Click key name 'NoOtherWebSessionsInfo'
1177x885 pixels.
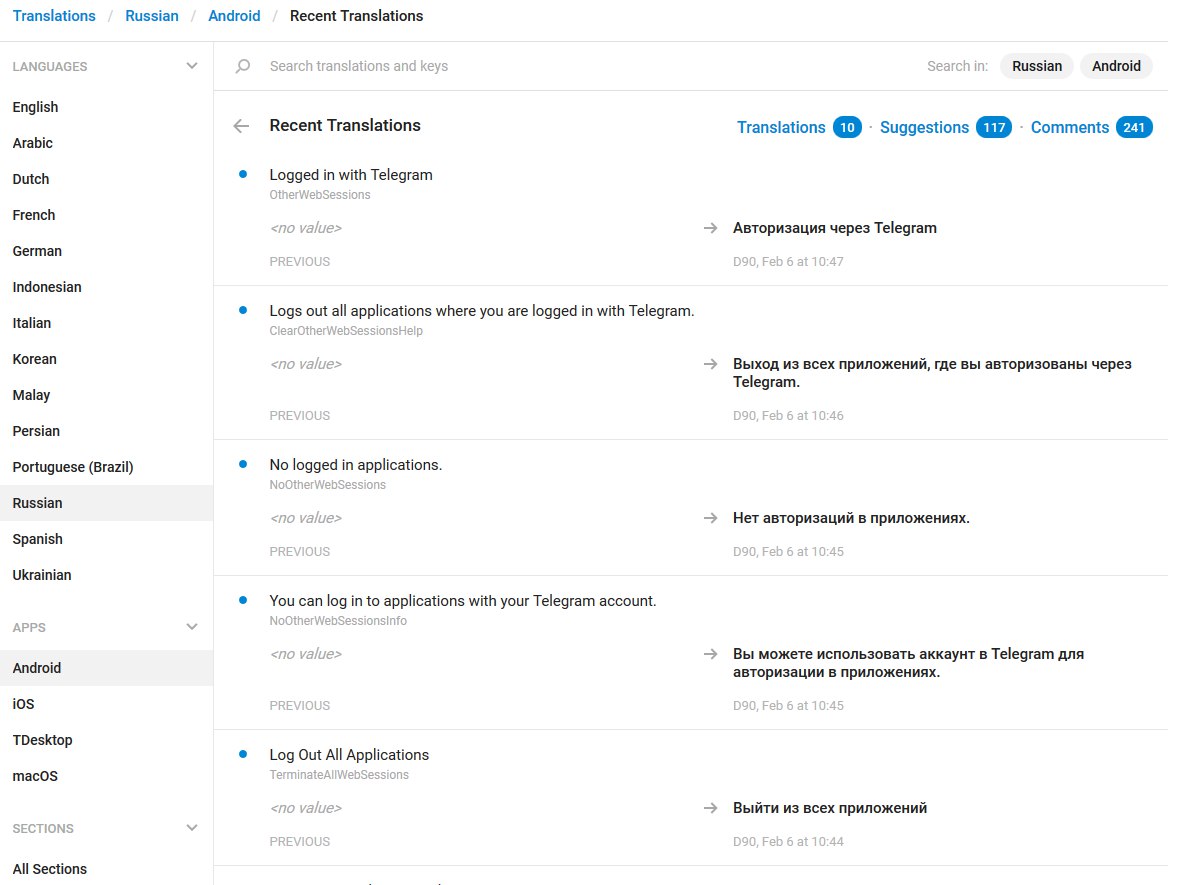(x=338, y=621)
